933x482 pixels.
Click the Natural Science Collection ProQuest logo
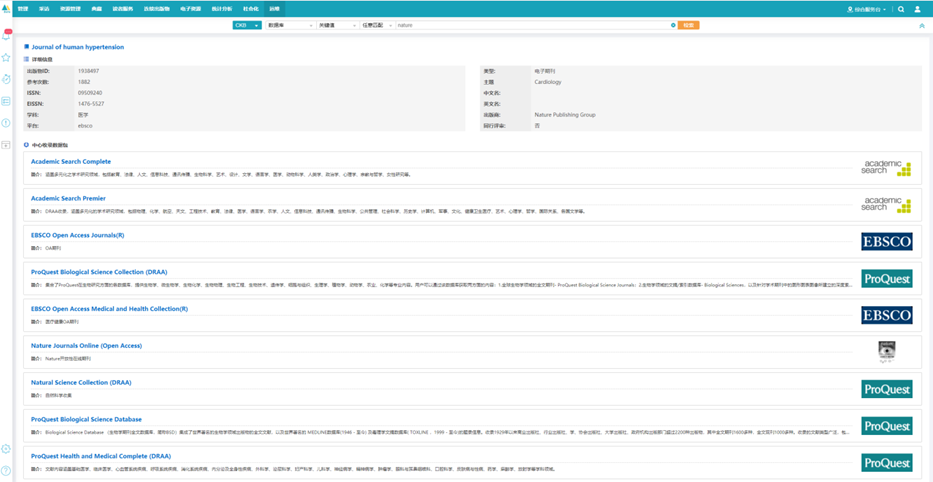(x=887, y=389)
